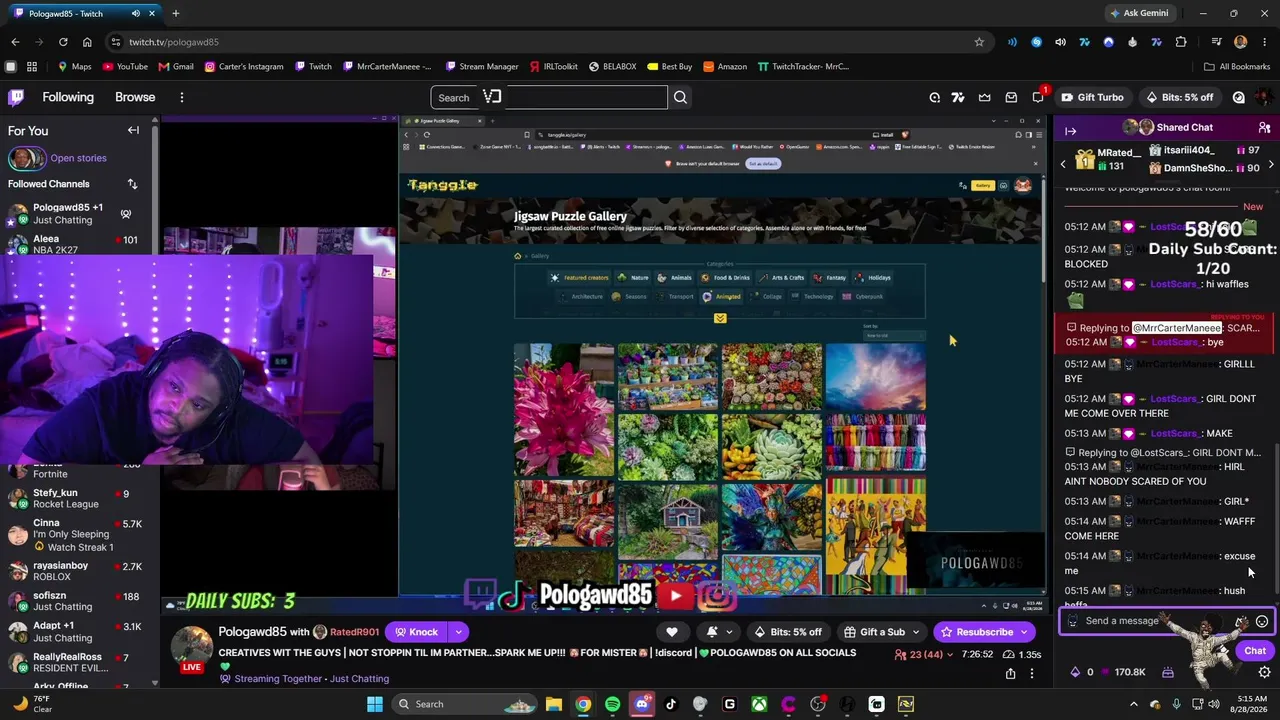Open Chrome apps grid in bookmarks bar
The height and width of the screenshot is (720, 1280).
click(32, 67)
